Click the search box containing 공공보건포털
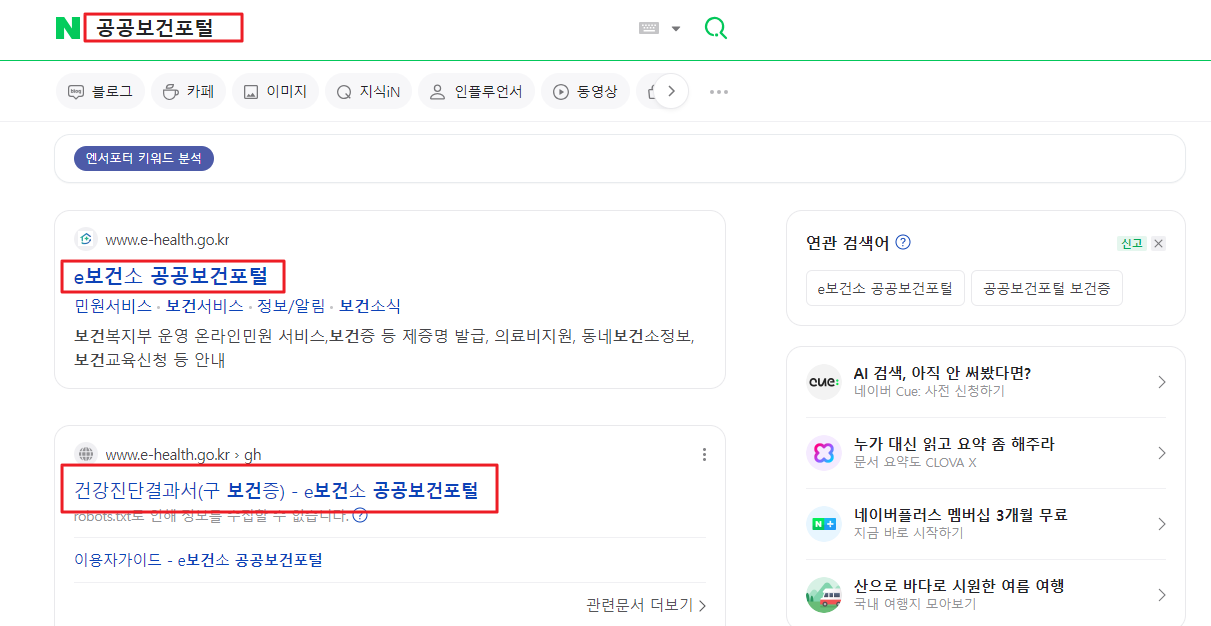The width and height of the screenshot is (1211, 626). (x=163, y=28)
